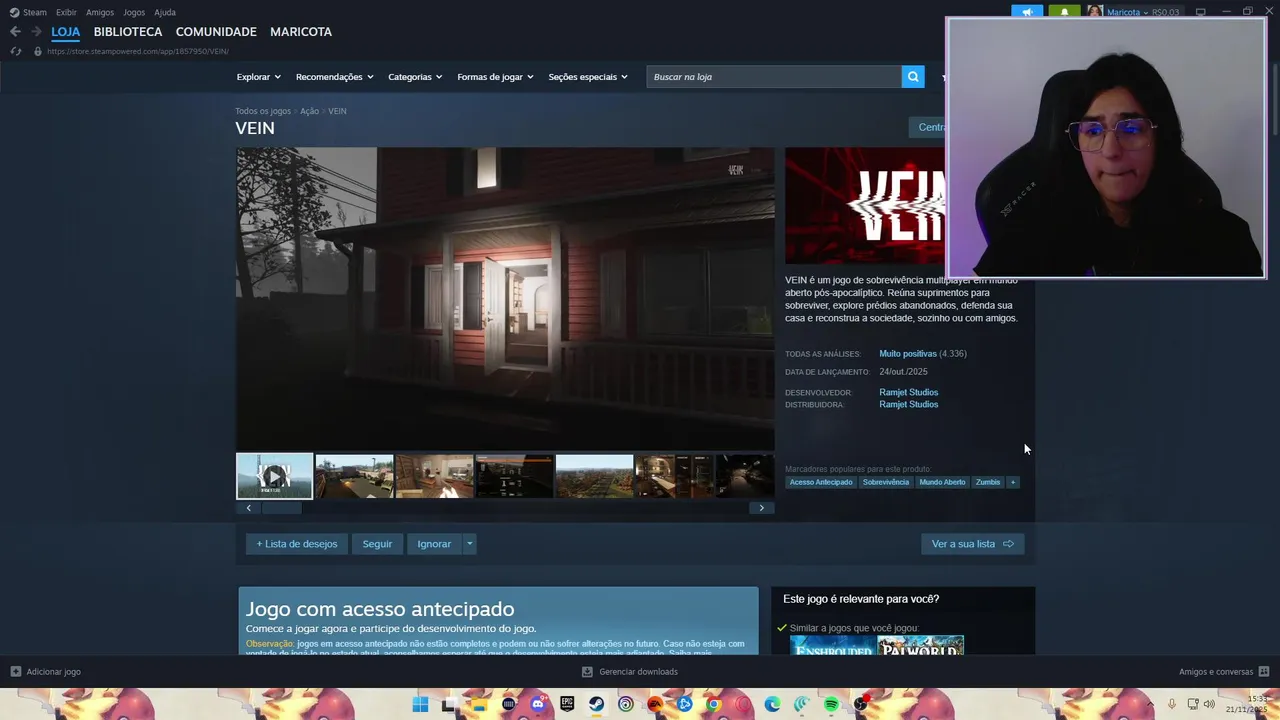Switch to the COMUNIDADE tab
1280x720 pixels.
[216, 32]
